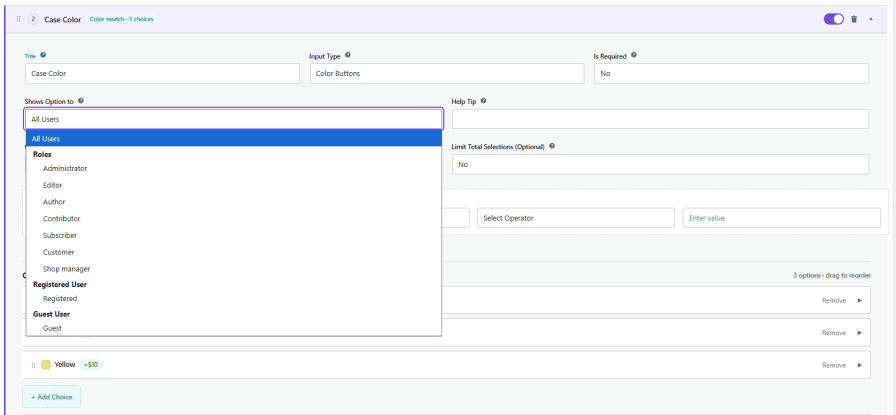The width and height of the screenshot is (896, 415).
Task: Click the help icon beside Shows Option to
Action: (81, 101)
